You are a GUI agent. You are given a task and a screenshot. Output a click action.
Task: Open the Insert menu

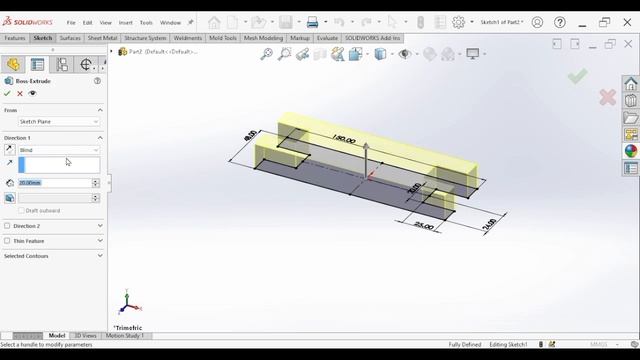[125, 22]
